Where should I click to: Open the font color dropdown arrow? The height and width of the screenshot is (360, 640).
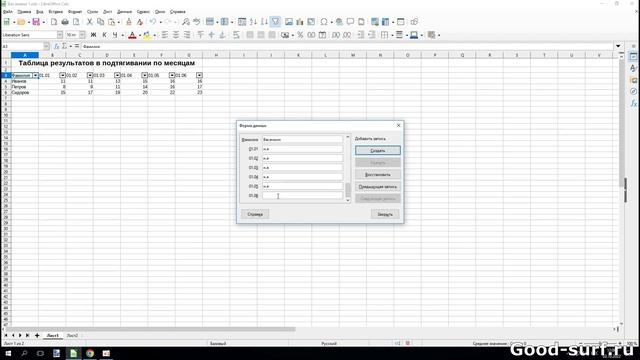point(140,35)
